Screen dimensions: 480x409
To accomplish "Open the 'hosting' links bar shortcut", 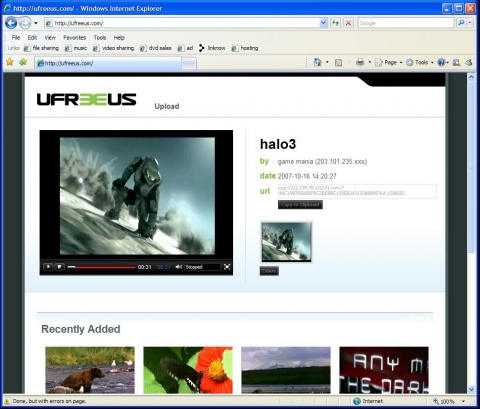I will 245,48.
